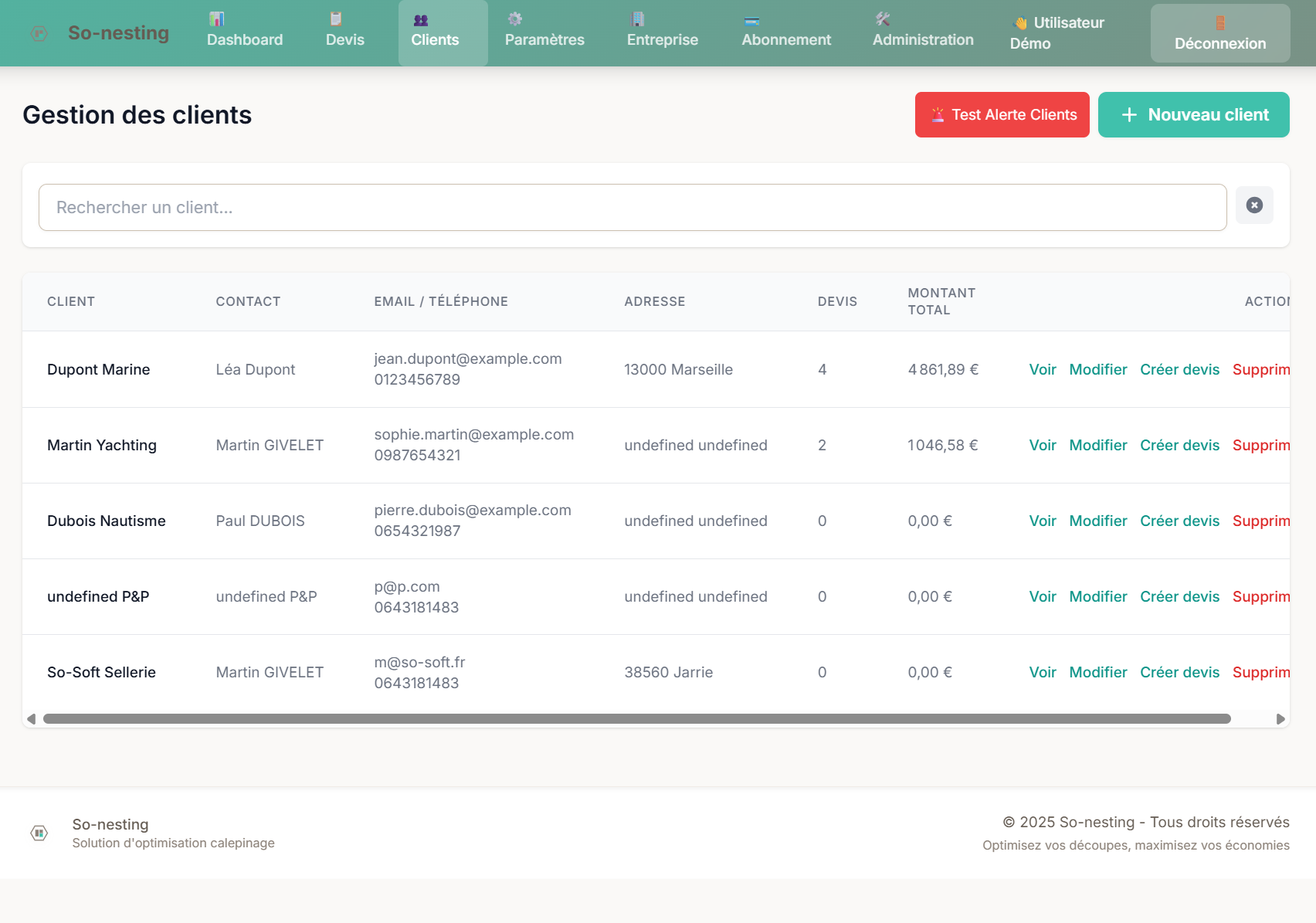
Task: Select the So-nesting logo icon
Action: tap(39, 33)
